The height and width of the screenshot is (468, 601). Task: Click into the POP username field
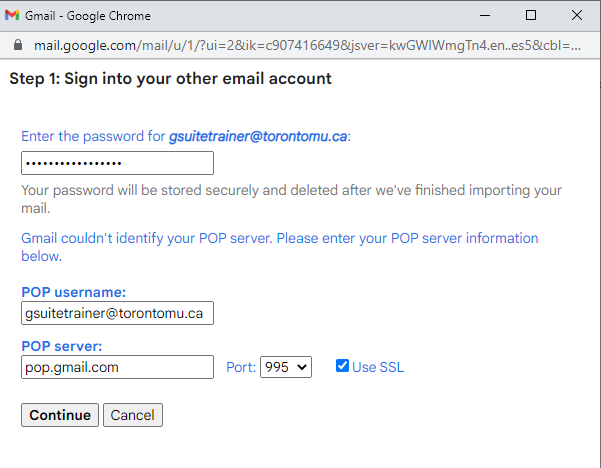coord(117,313)
